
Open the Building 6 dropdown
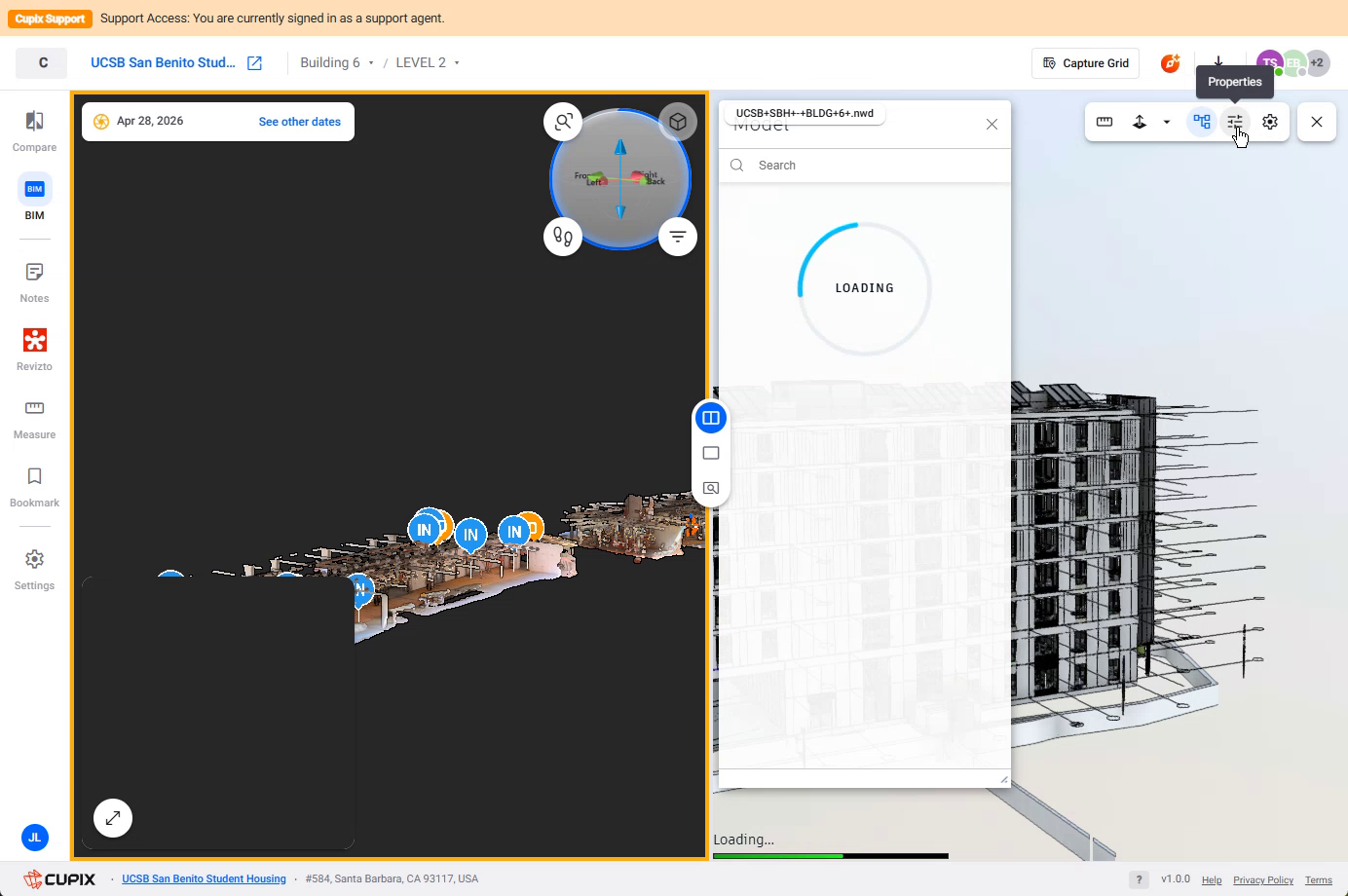[x=337, y=63]
